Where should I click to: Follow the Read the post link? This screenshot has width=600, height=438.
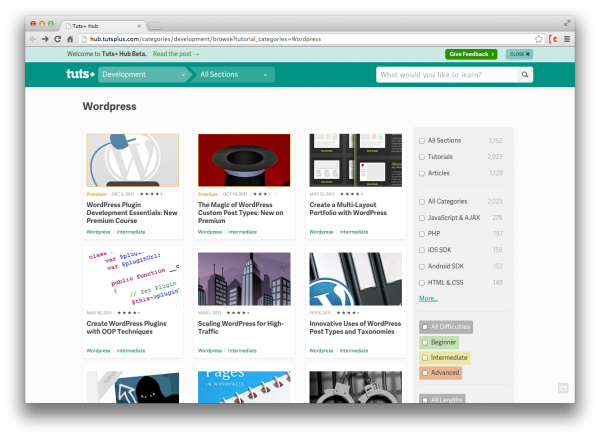point(176,54)
